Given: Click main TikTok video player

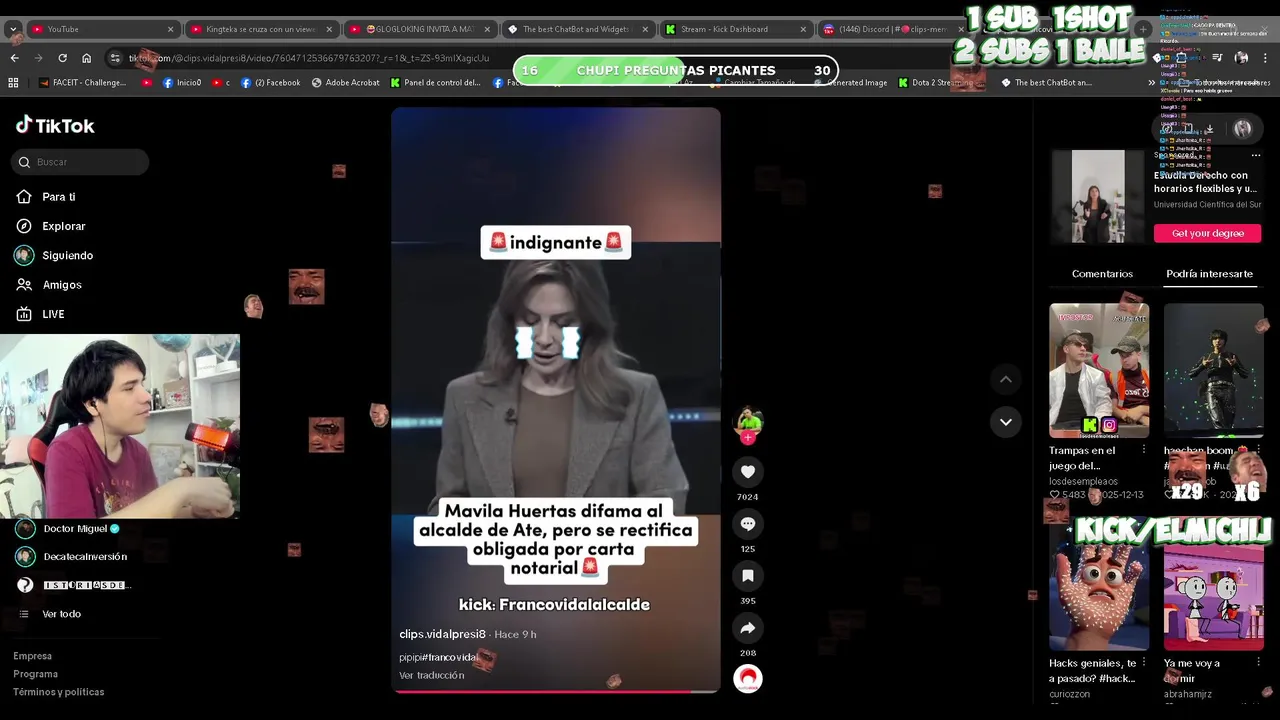Looking at the screenshot, I should 555,399.
